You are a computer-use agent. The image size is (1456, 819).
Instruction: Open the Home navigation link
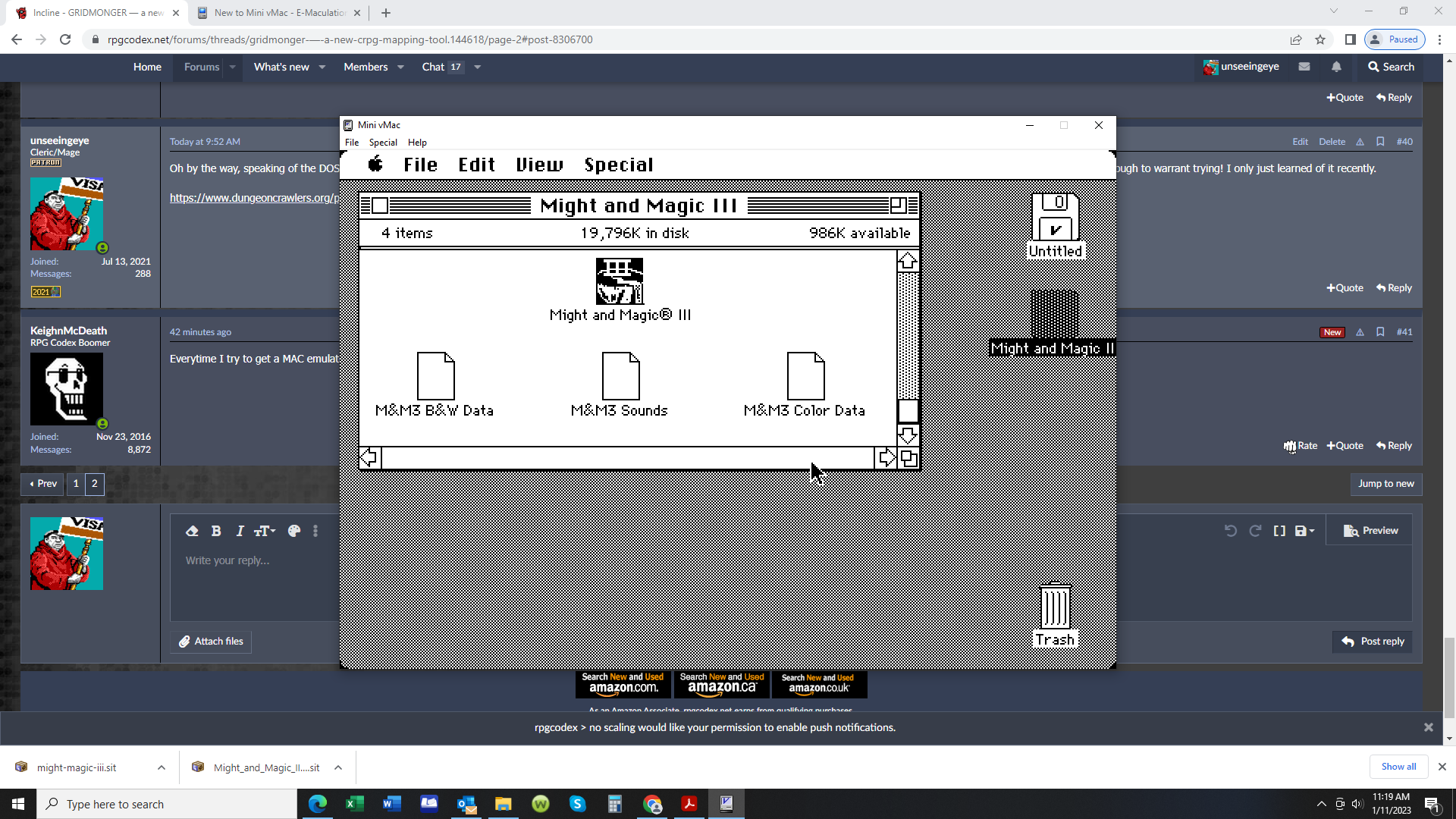coord(147,67)
